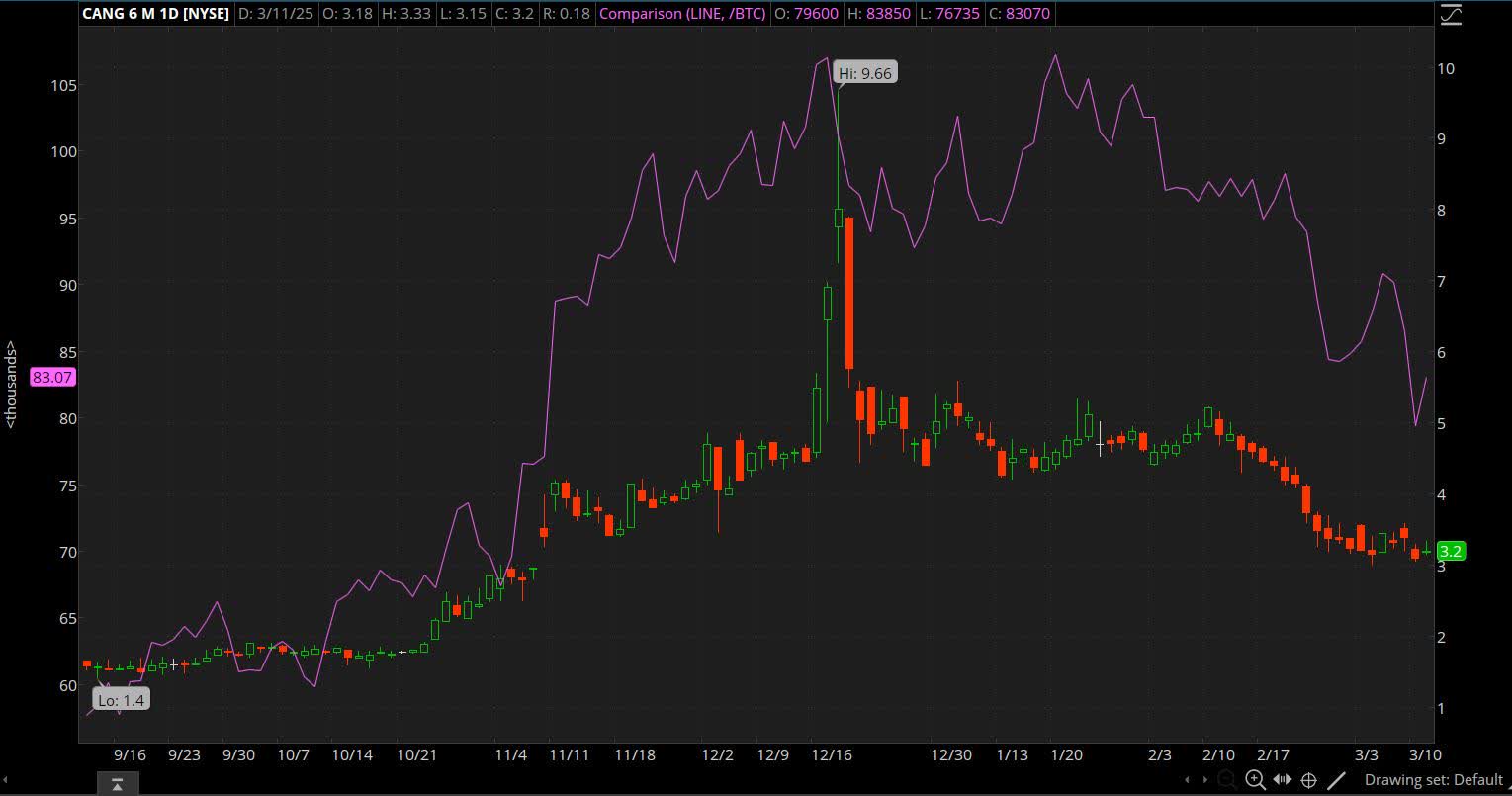Image resolution: width=1512 pixels, height=796 pixels.
Task: Advance chart with the right arrow icon
Action: click(1205, 780)
